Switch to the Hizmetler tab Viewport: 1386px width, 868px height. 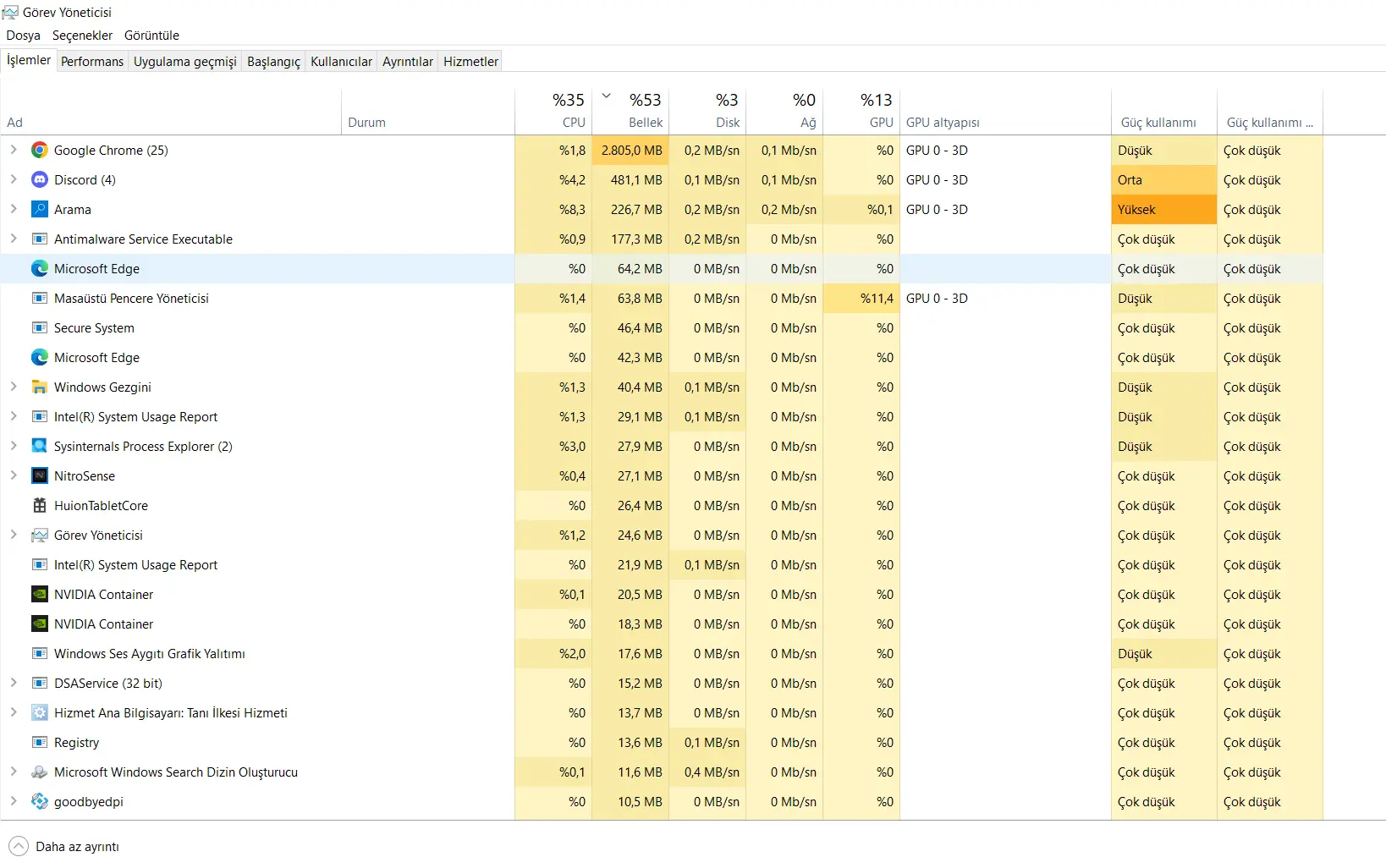(x=470, y=62)
